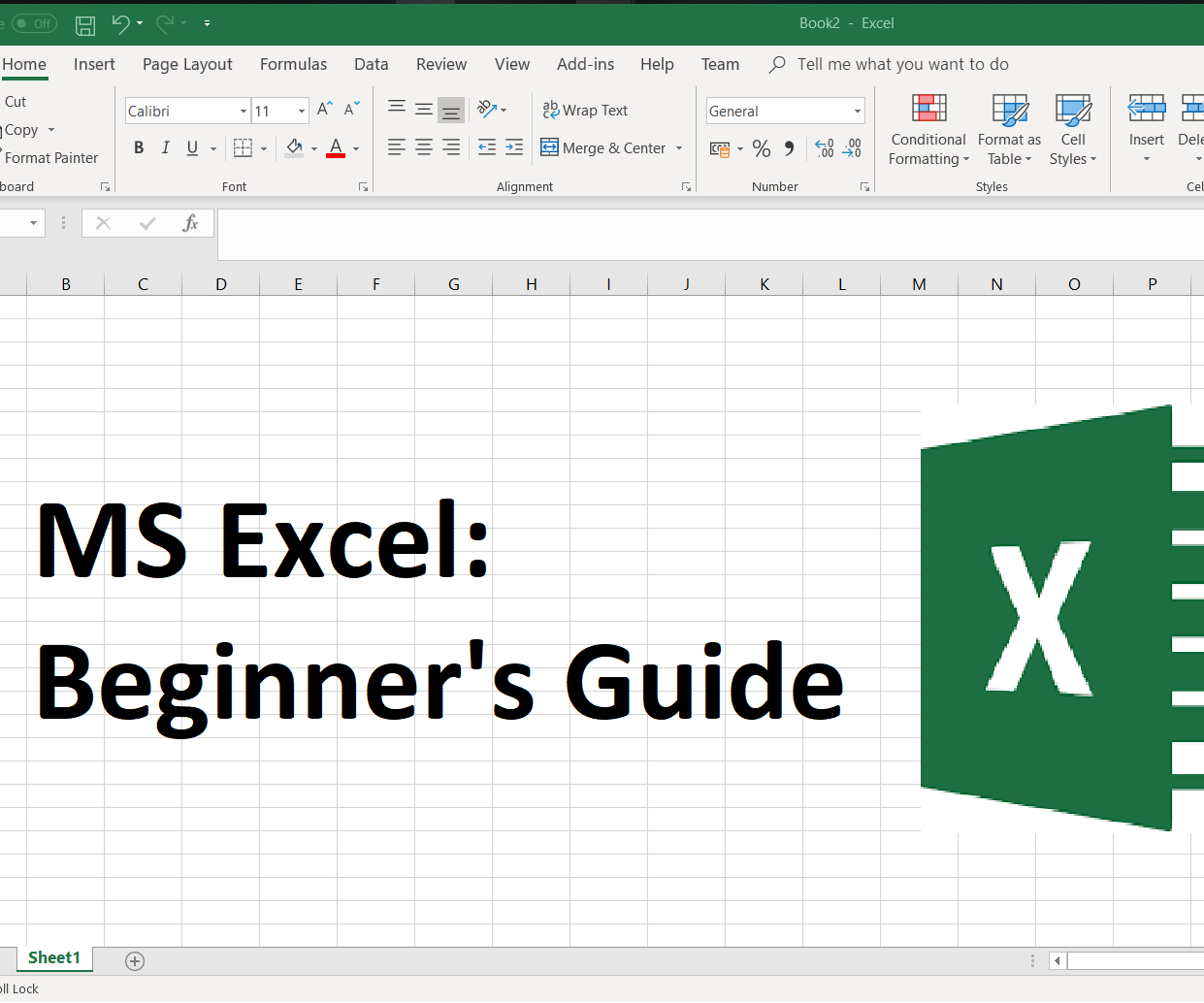Click the Undo arrow icon
Viewport: 1204px width, 1003px height.
click(x=120, y=23)
